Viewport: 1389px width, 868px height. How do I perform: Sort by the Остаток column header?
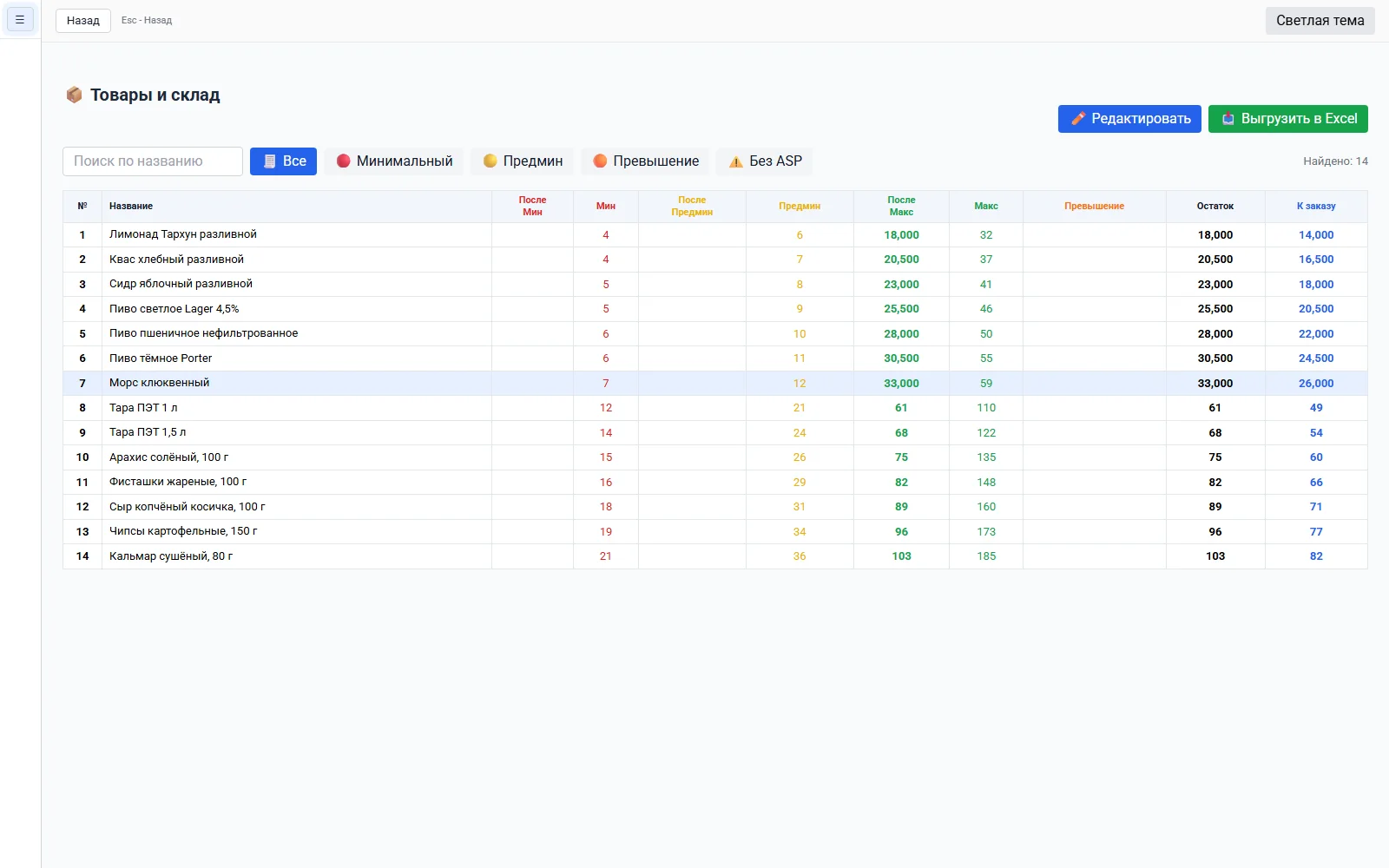click(1215, 207)
